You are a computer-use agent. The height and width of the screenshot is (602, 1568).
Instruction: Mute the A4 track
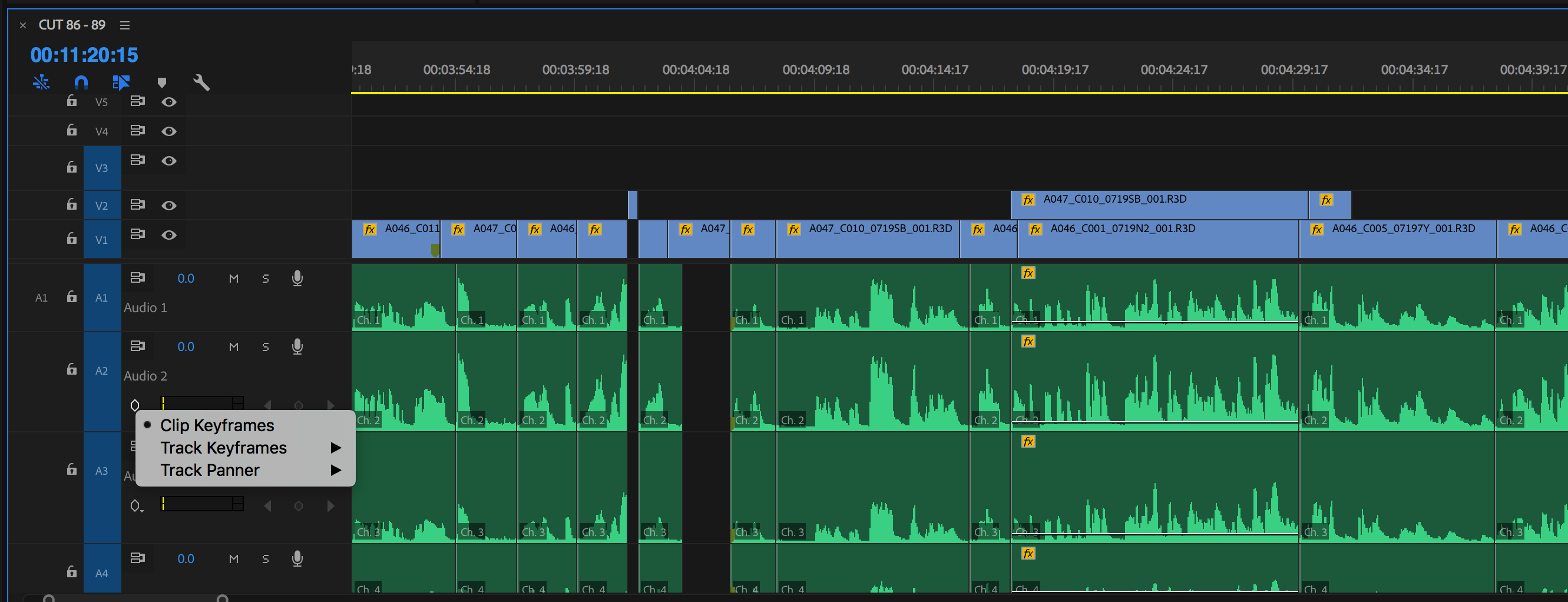[234, 559]
